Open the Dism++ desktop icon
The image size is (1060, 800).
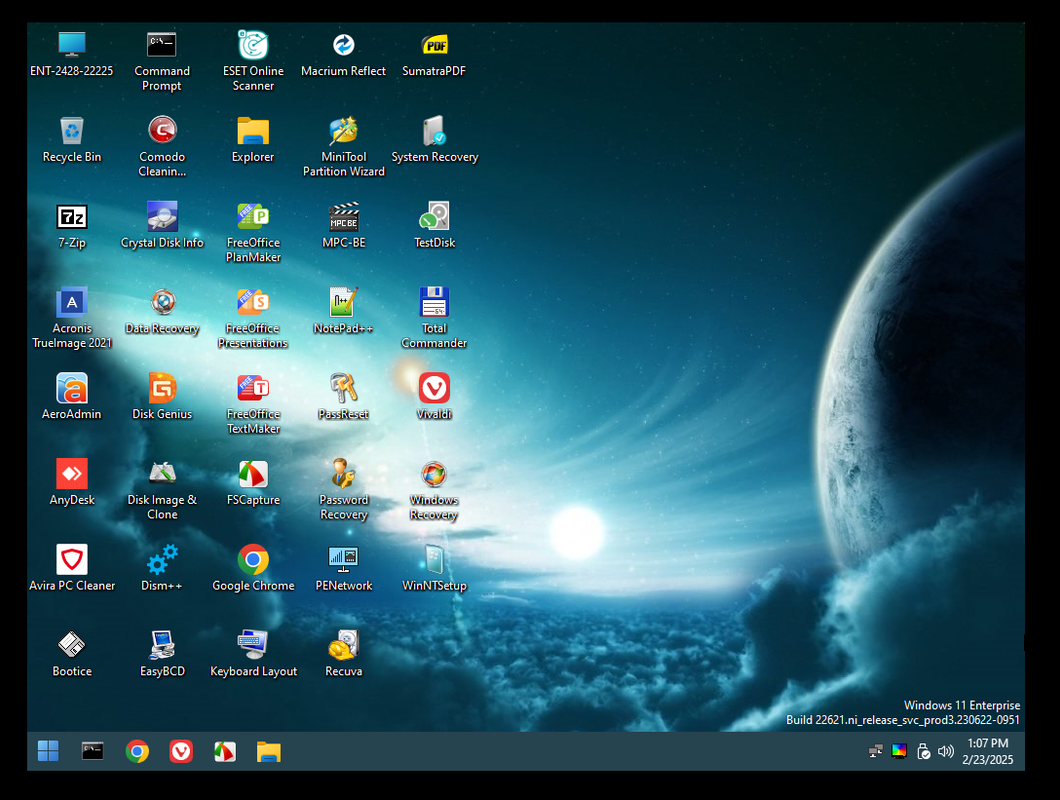pyautogui.click(x=162, y=560)
